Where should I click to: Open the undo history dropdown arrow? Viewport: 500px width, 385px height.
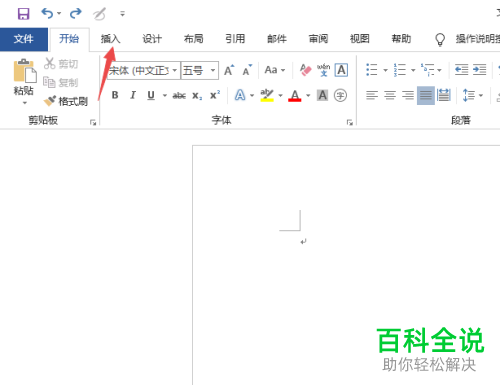pyautogui.click(x=59, y=13)
